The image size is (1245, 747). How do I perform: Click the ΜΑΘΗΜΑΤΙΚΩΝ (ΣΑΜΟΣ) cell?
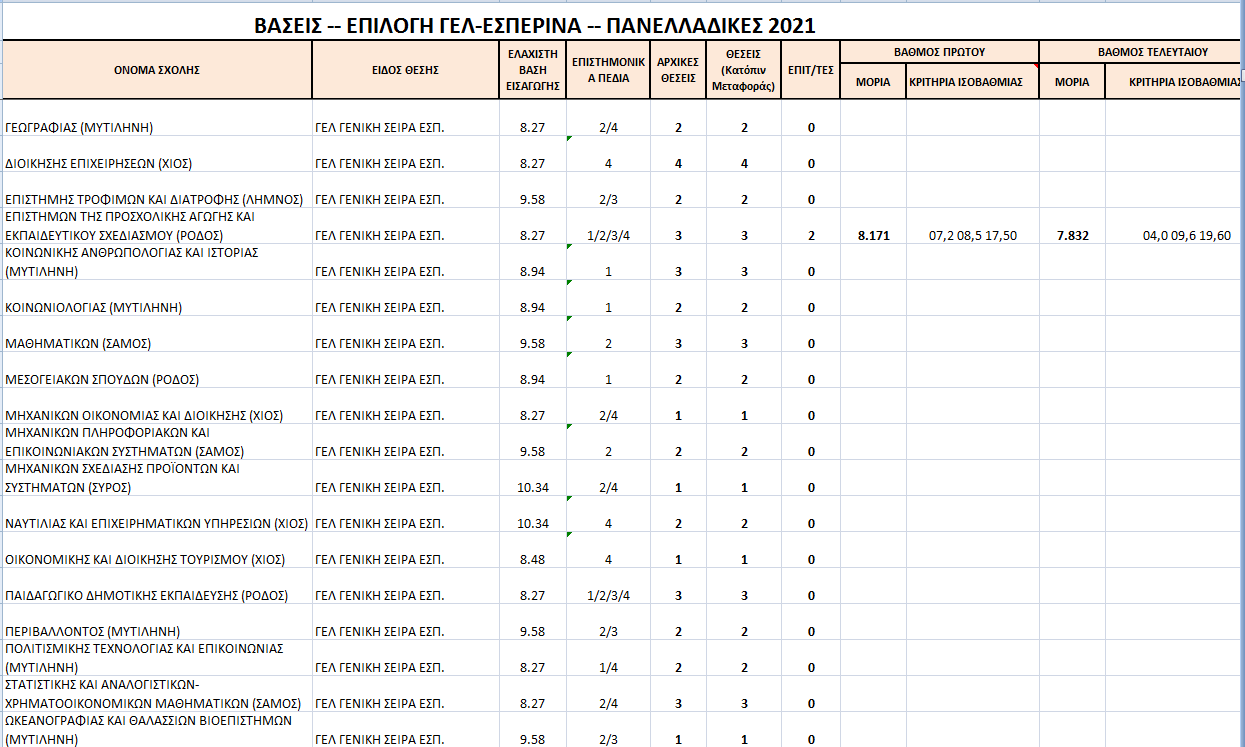(x=157, y=334)
